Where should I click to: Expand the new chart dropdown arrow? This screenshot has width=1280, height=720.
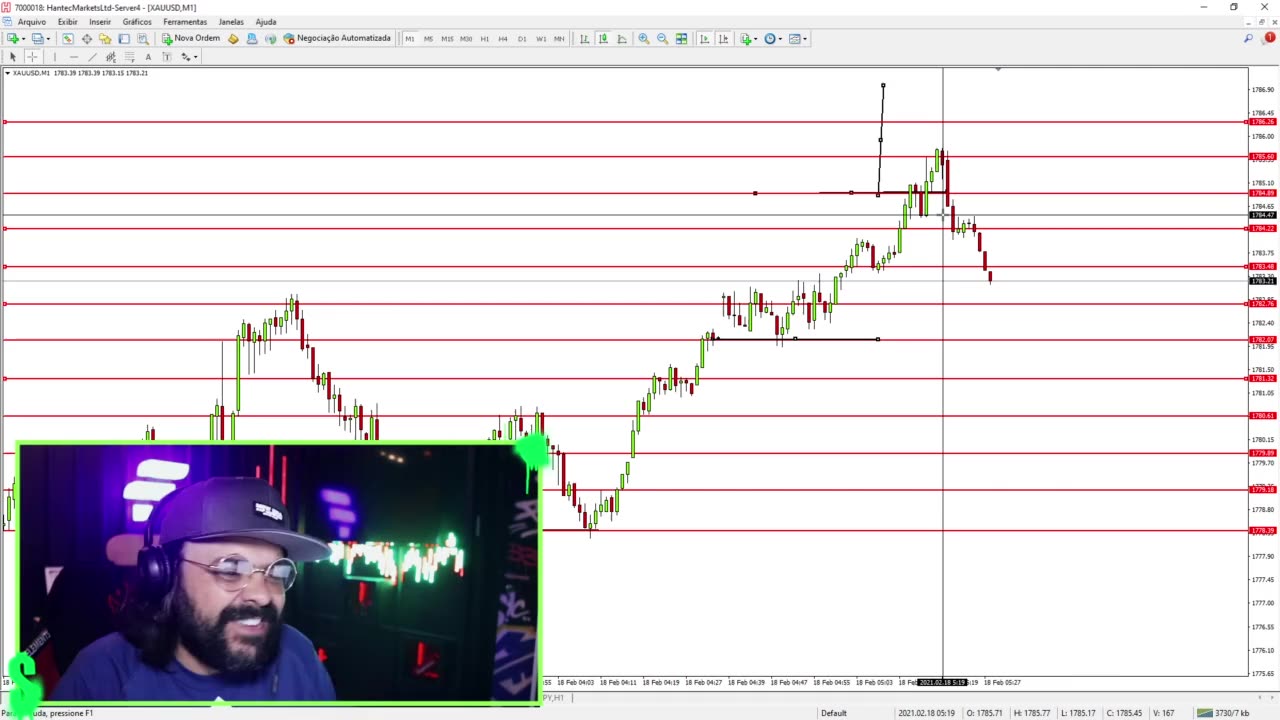[x=22, y=39]
